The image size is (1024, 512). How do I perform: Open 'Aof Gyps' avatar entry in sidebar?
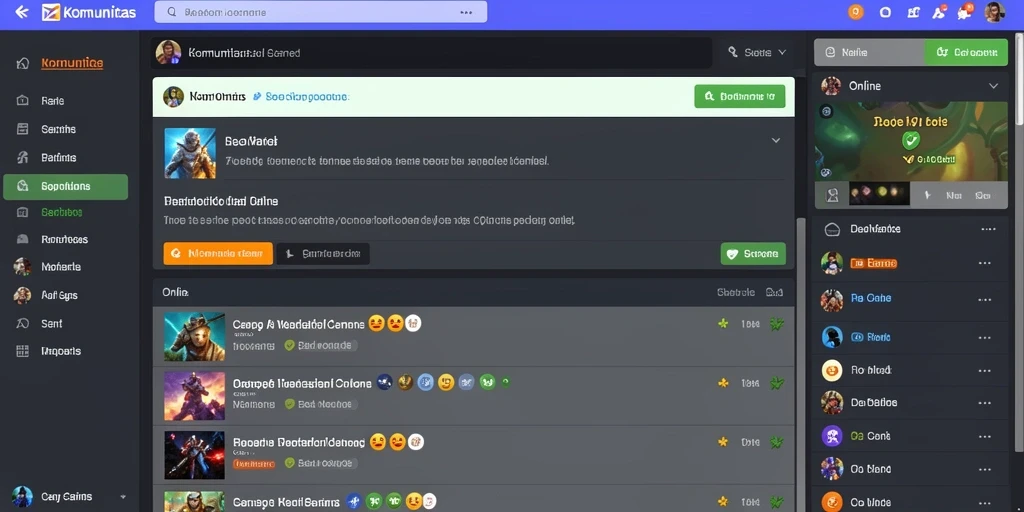[22, 295]
